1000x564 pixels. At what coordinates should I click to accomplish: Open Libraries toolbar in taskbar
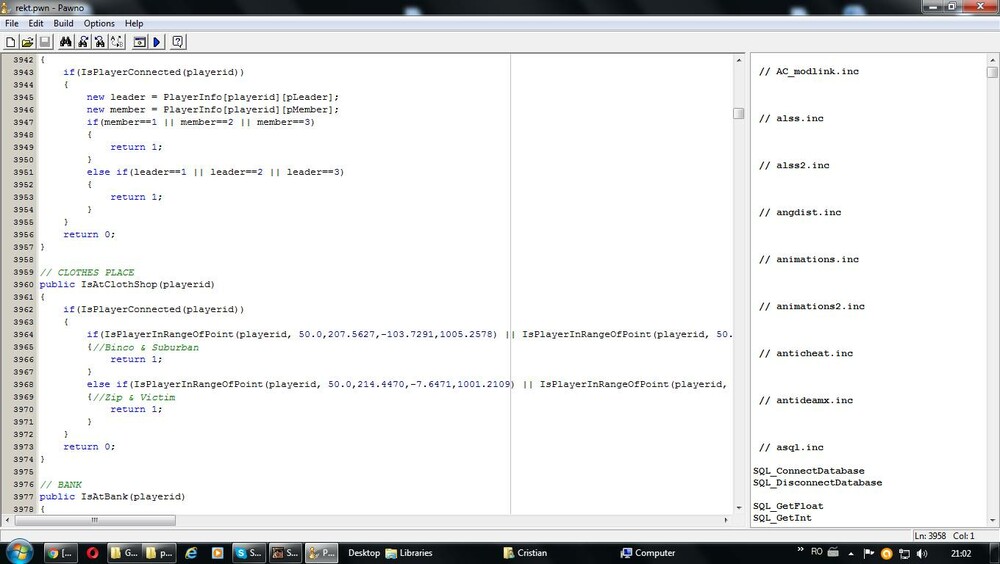click(408, 553)
